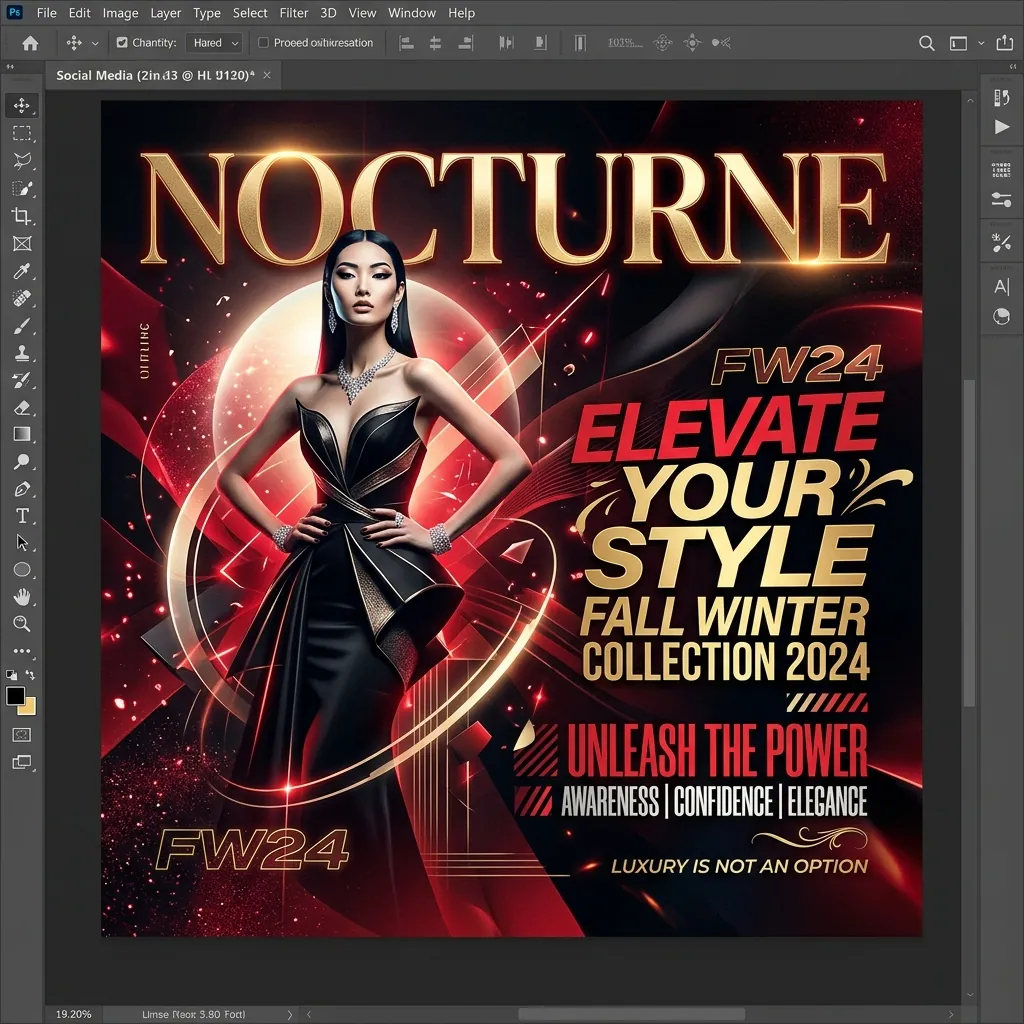Viewport: 1024px width, 1024px height.
Task: Expand the workspace switcher dropdown arrow
Action: (x=981, y=43)
